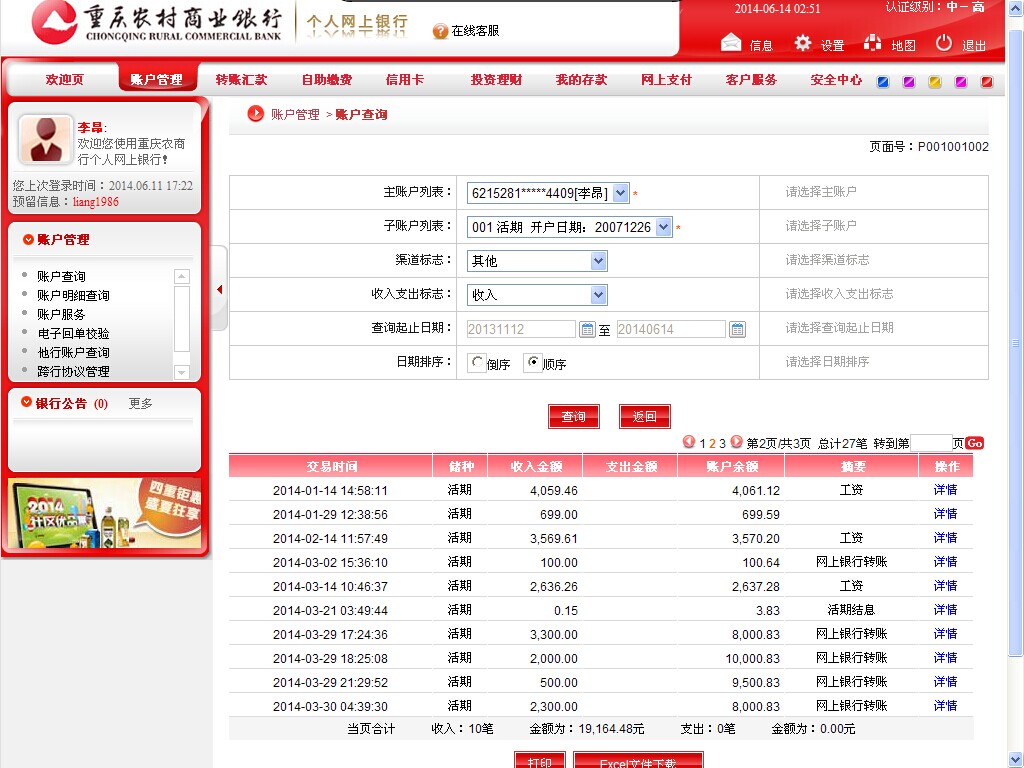Screen dimensions: 1024x768
Task: Open the 转账汇款 menu tab
Action: click(241, 80)
